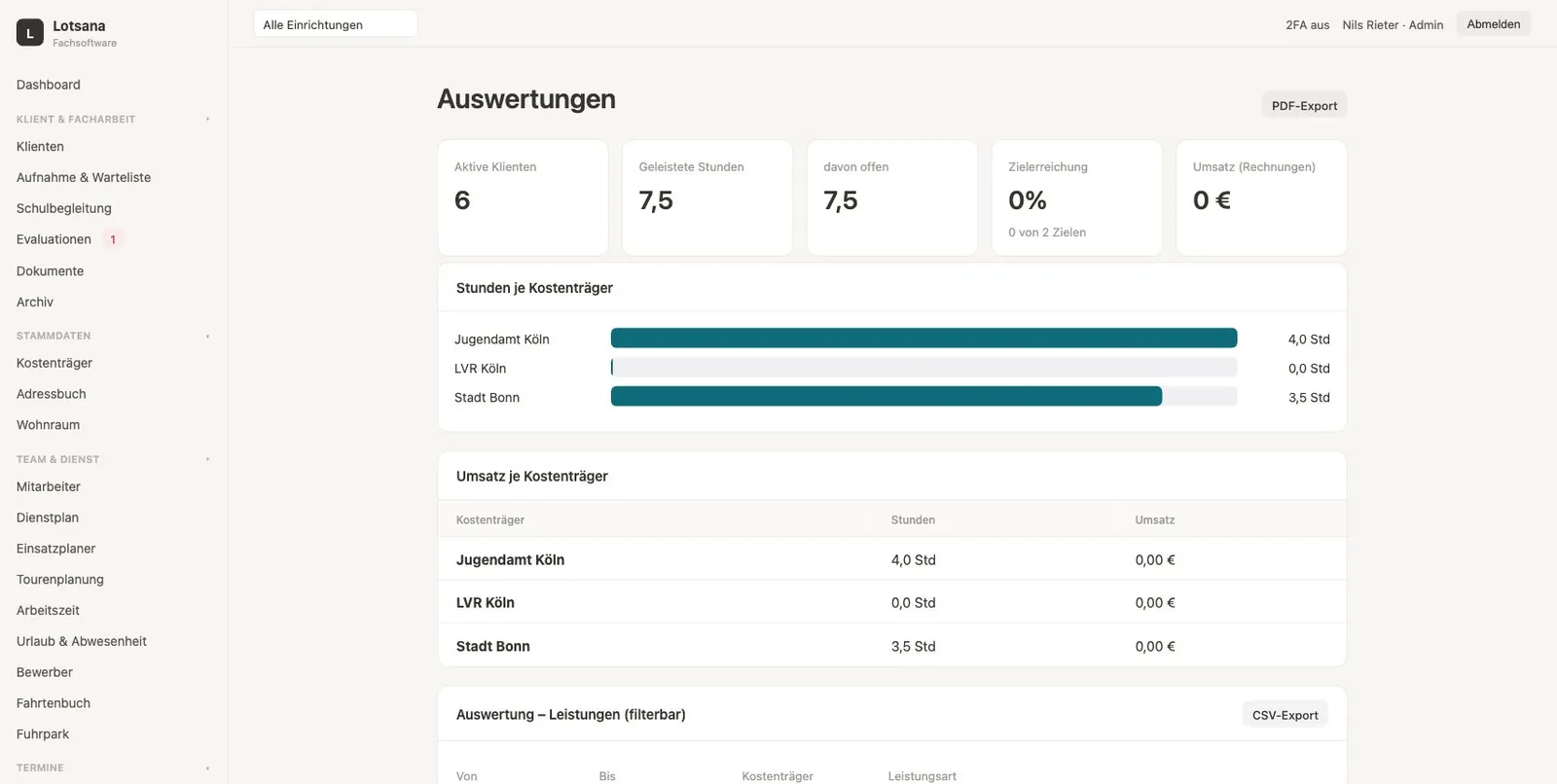This screenshot has width=1557, height=784.
Task: Click the 0 von 2 Zielen text
Action: point(1047,232)
